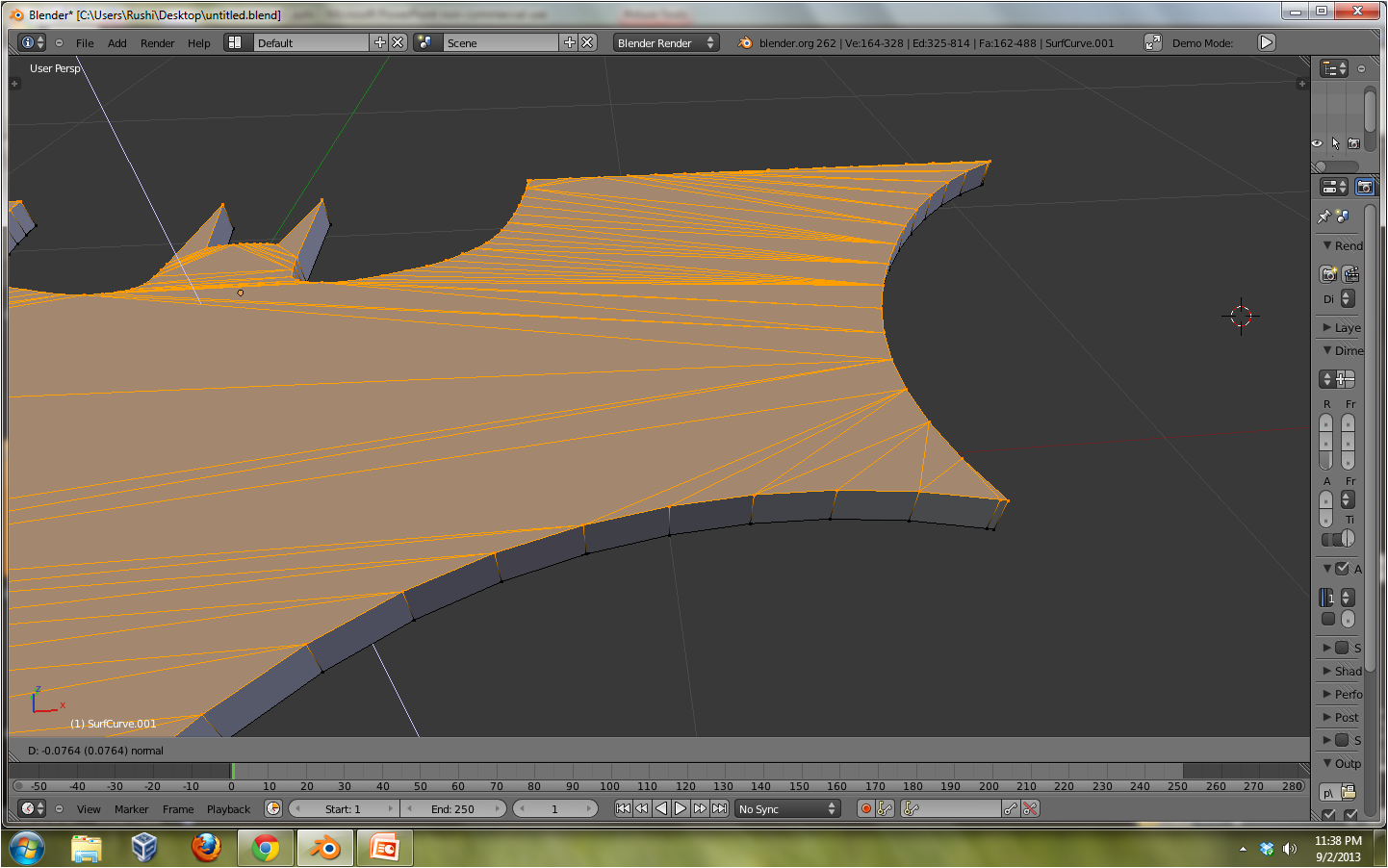The image size is (1388, 868).
Task: Click the End: 250 frame field
Action: tap(452, 808)
